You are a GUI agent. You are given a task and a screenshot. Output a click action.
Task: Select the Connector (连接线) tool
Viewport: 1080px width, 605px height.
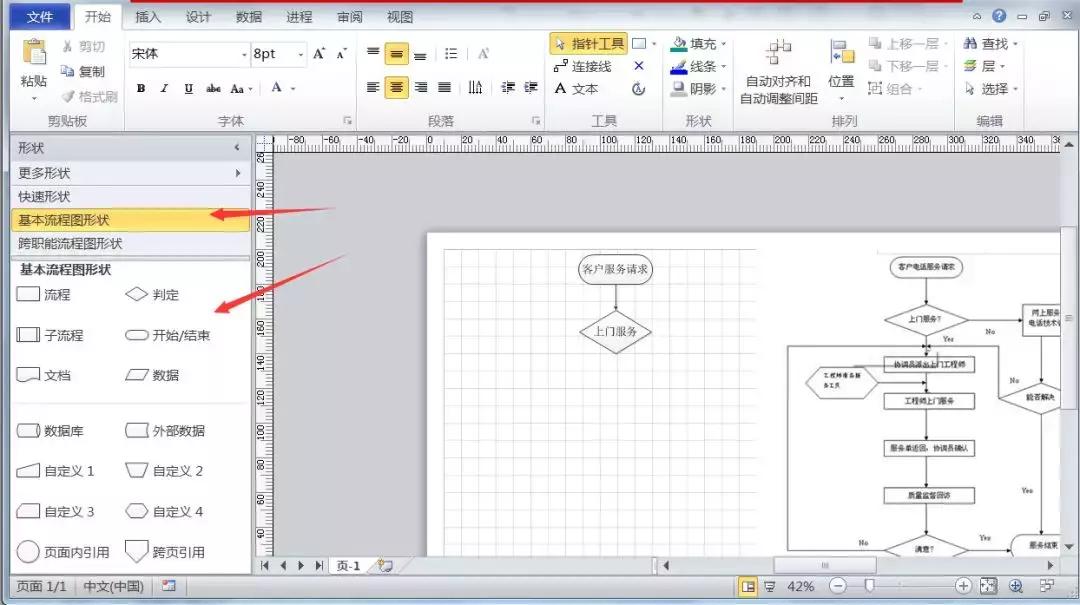tap(582, 66)
